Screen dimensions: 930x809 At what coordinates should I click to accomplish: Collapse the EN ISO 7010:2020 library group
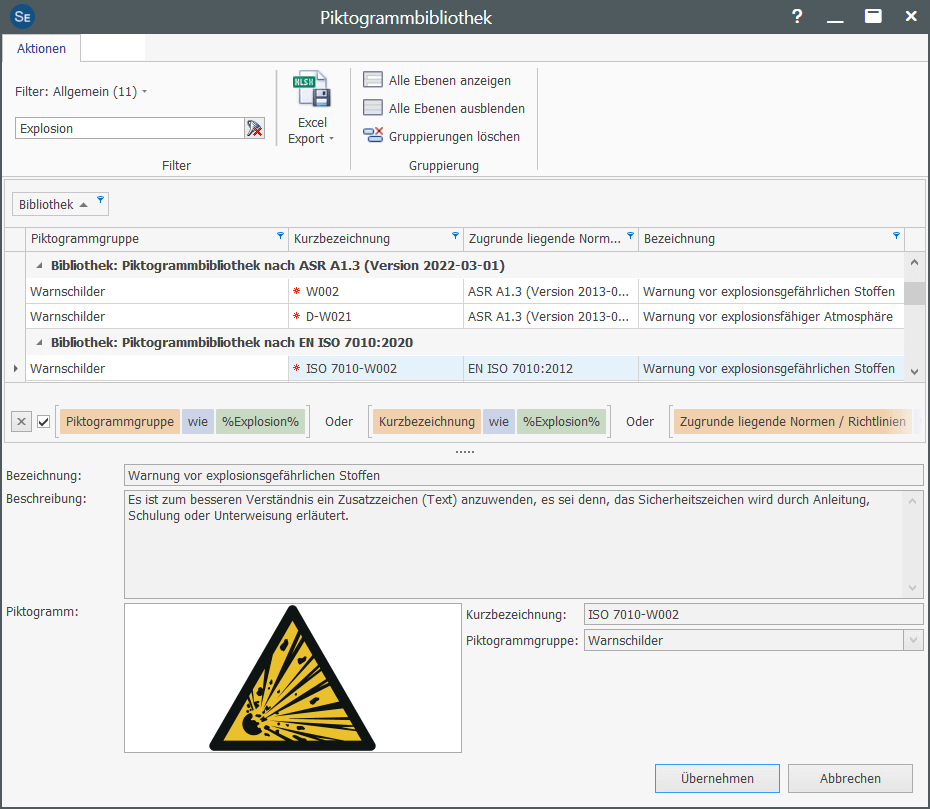(x=40, y=343)
